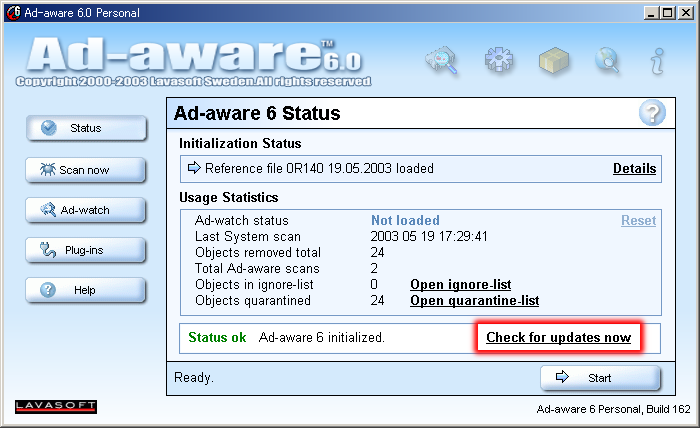Close the Ad-aware window

tap(686, 13)
